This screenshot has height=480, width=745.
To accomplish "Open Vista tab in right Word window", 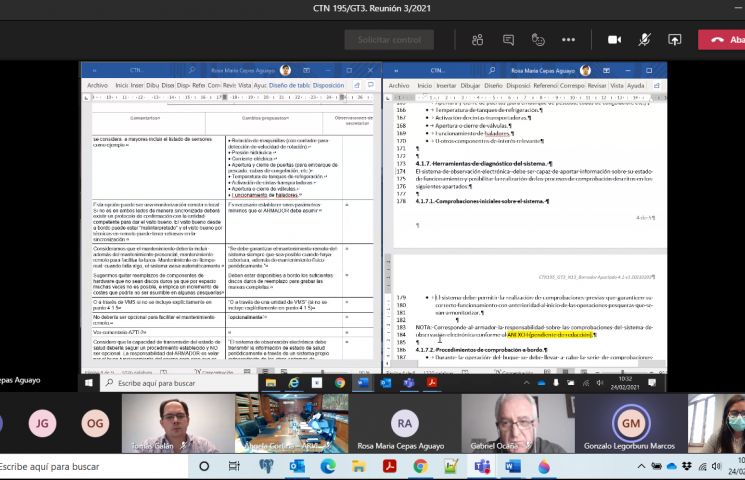I will pos(617,86).
